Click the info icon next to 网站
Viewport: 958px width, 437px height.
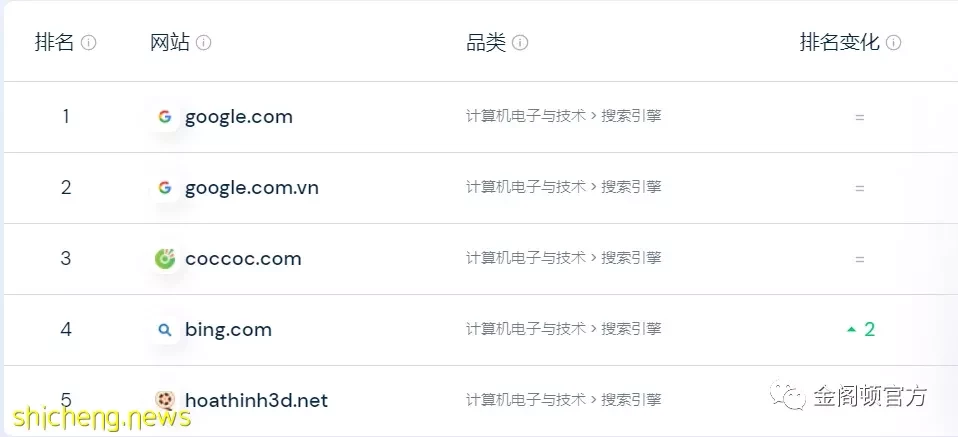coord(203,43)
